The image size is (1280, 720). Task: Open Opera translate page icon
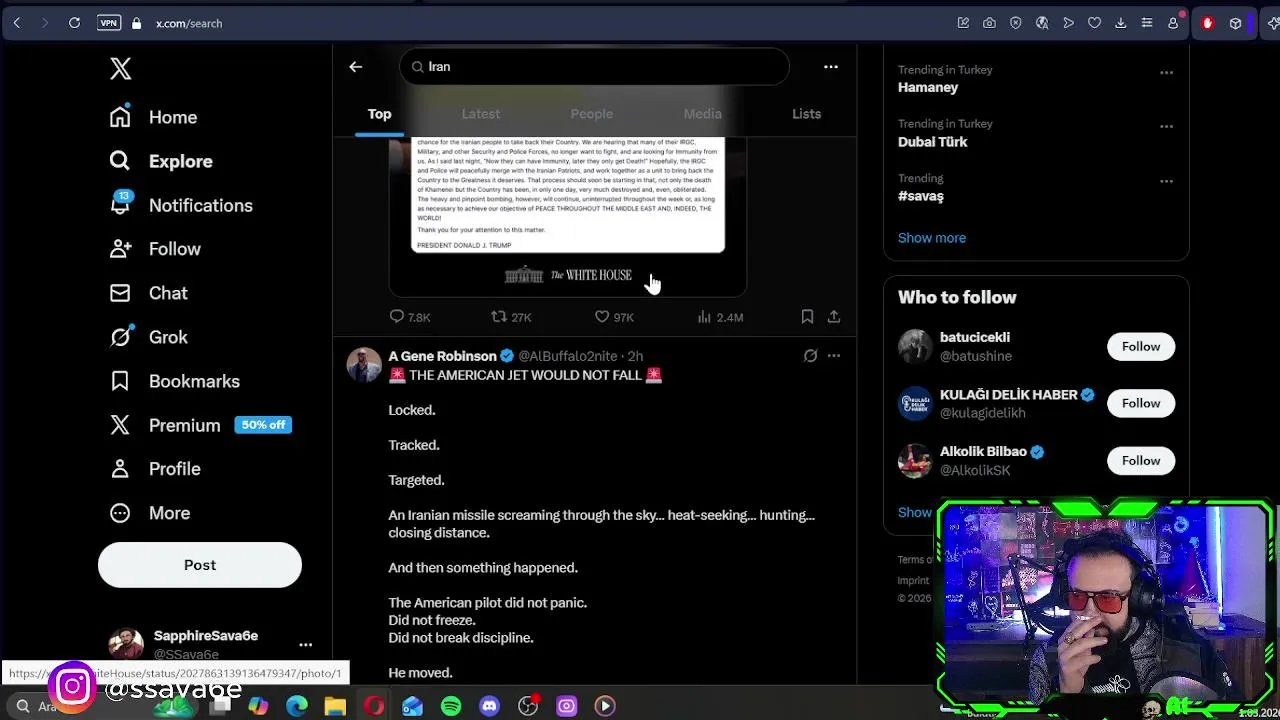1042,23
